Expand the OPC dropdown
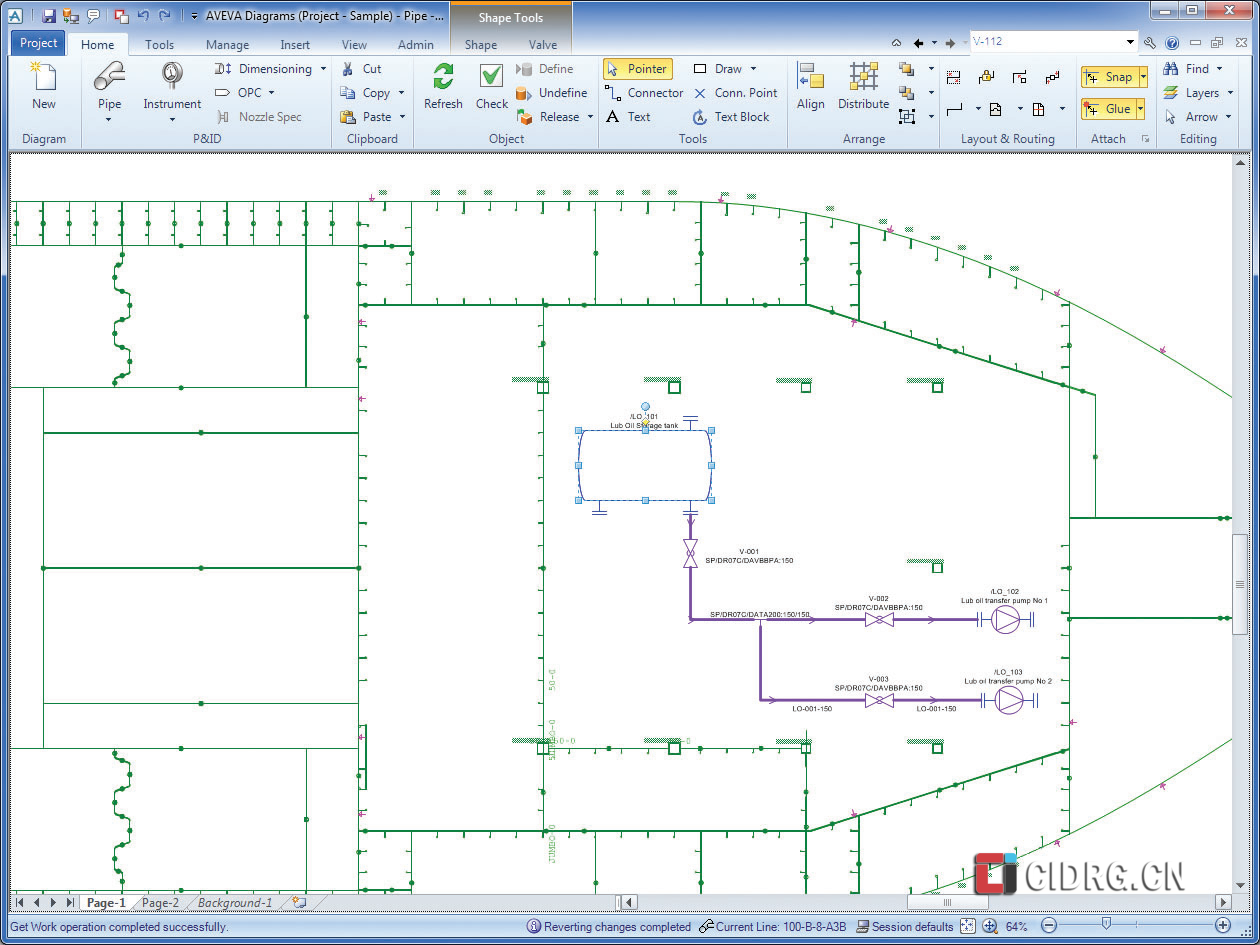 pyautogui.click(x=271, y=93)
